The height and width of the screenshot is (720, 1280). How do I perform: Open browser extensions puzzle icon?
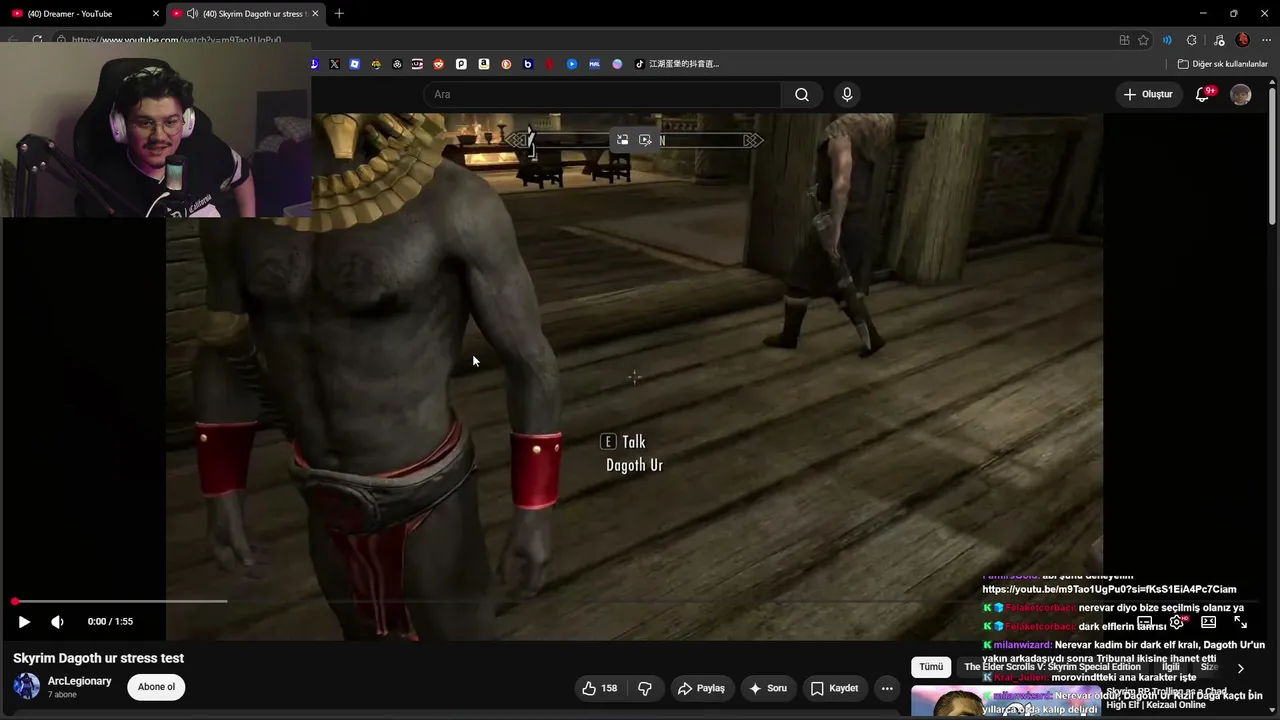(1191, 40)
